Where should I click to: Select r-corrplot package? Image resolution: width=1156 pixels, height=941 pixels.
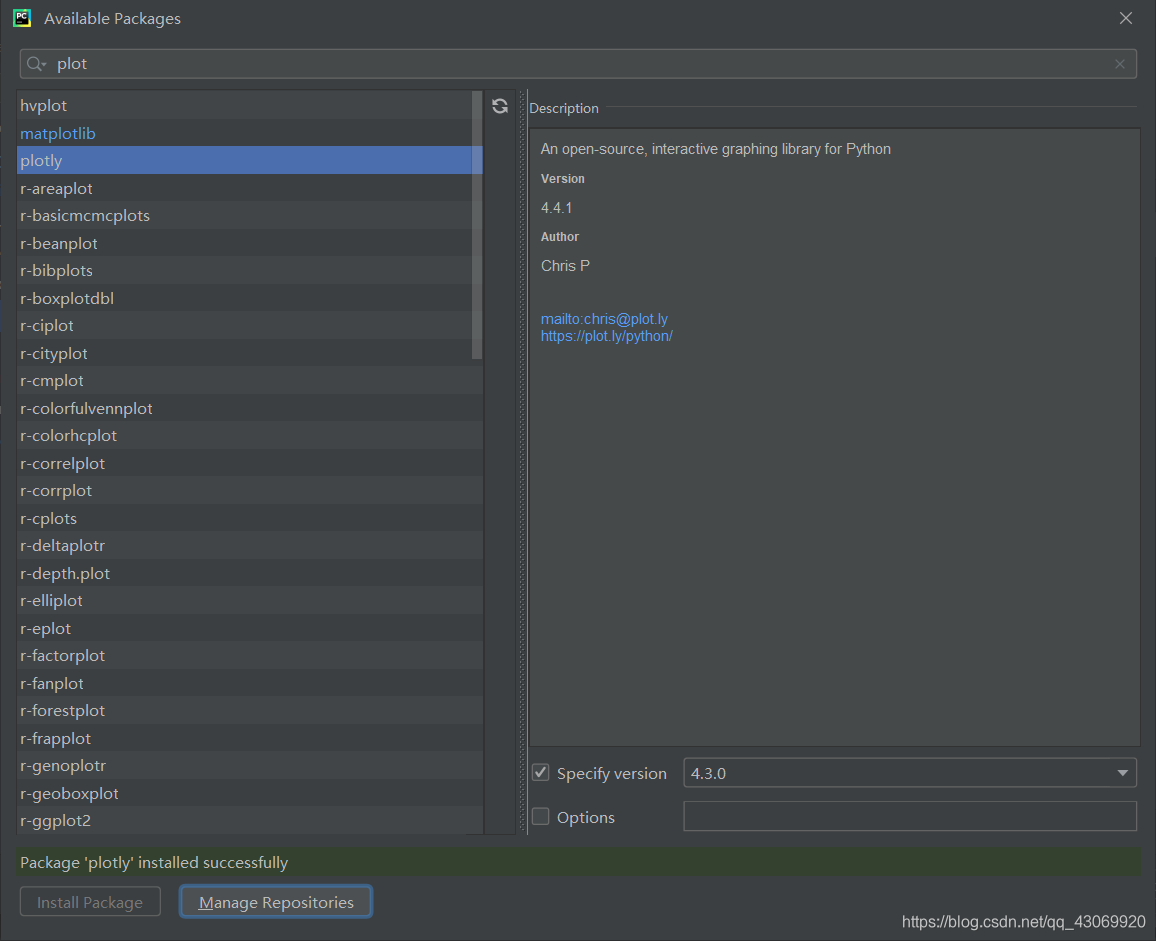coord(249,490)
